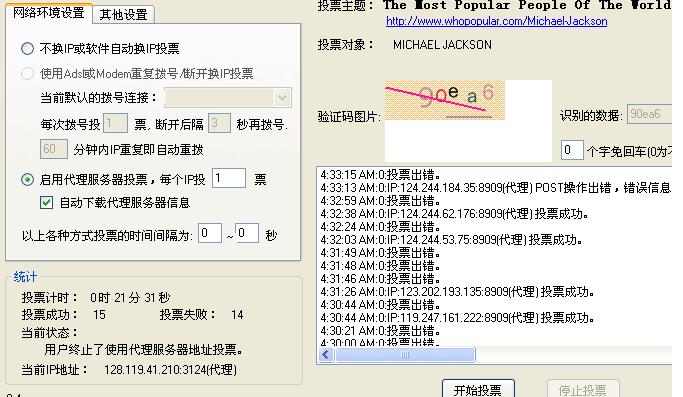Open the whopopular.com Michael-Jackson link
683x397 pixels.
pyautogui.click(x=497, y=21)
